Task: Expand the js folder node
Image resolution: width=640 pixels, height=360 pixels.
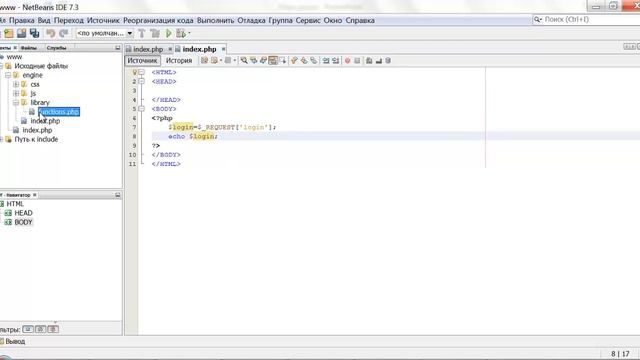Action: click(x=16, y=93)
